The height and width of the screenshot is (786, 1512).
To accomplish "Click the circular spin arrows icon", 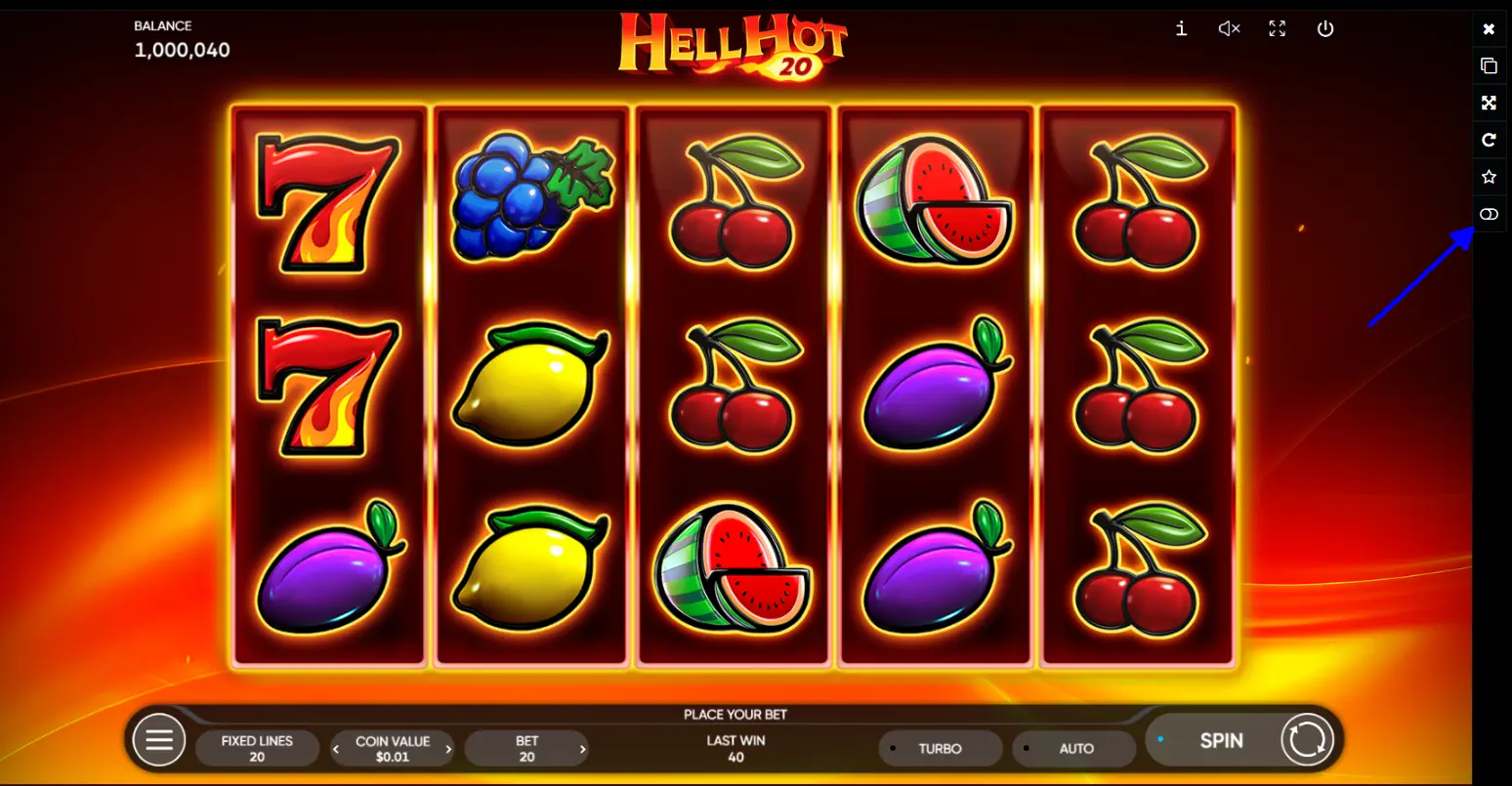I will point(1307,739).
